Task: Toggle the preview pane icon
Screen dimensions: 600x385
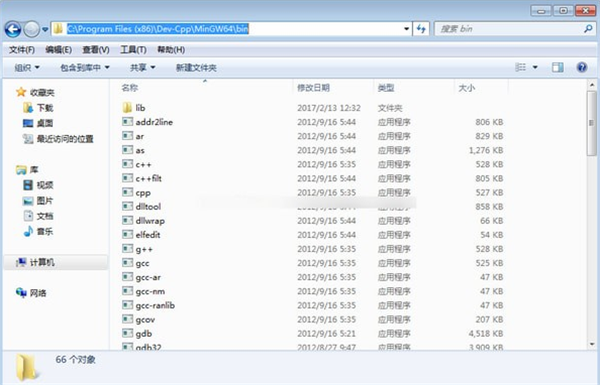Action: [x=558, y=67]
